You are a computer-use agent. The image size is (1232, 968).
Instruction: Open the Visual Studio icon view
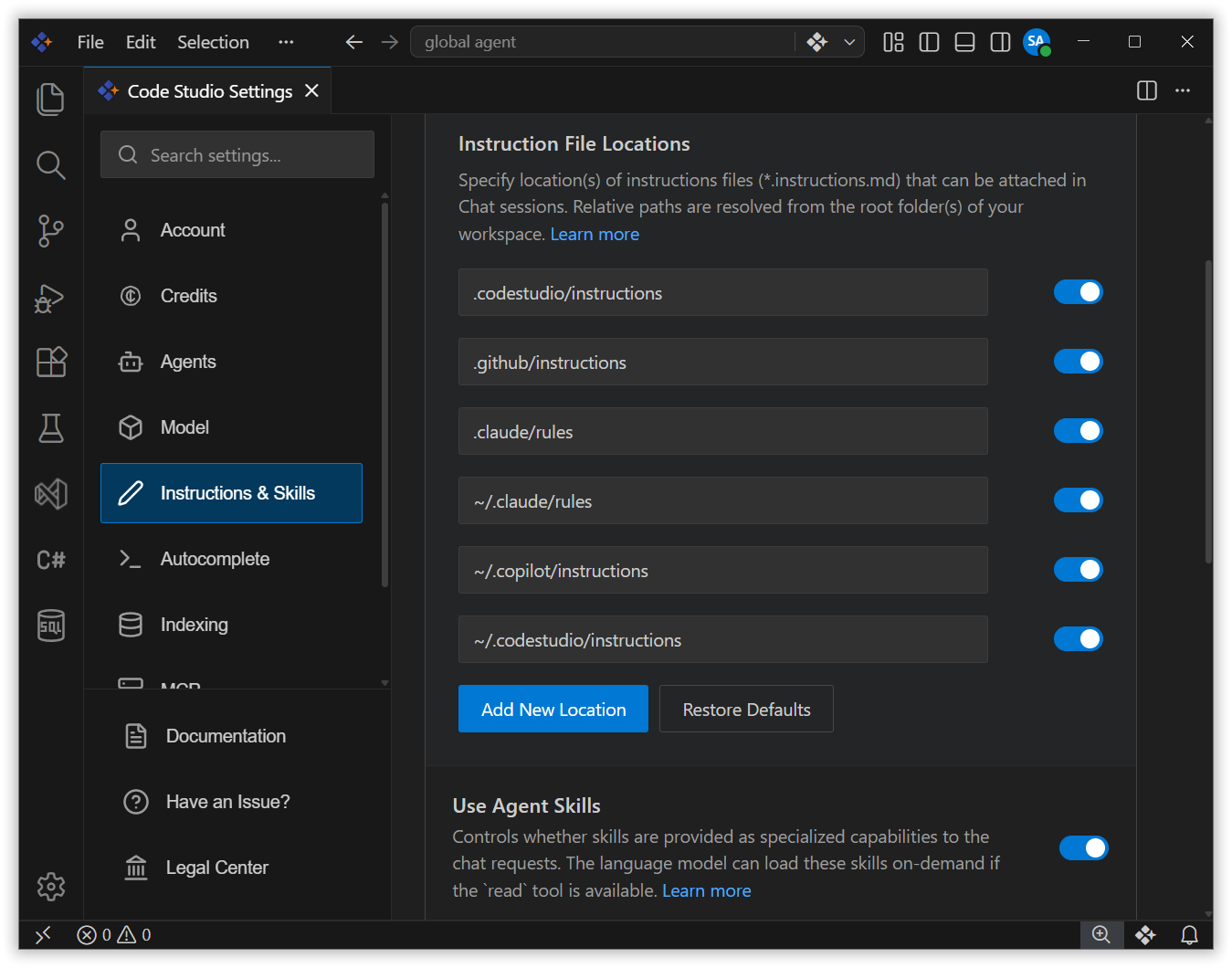[50, 494]
